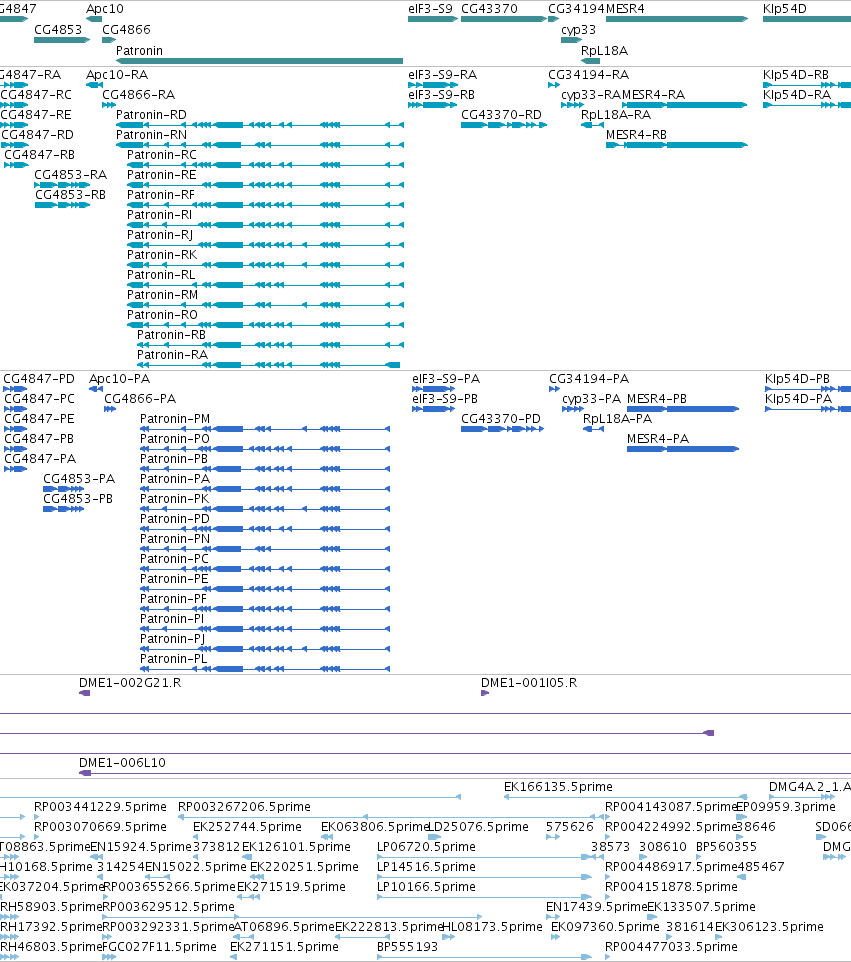Viewport: 851px width, 962px height.
Task: Click the CG4853-RA transcript label
Action: (x=71, y=175)
